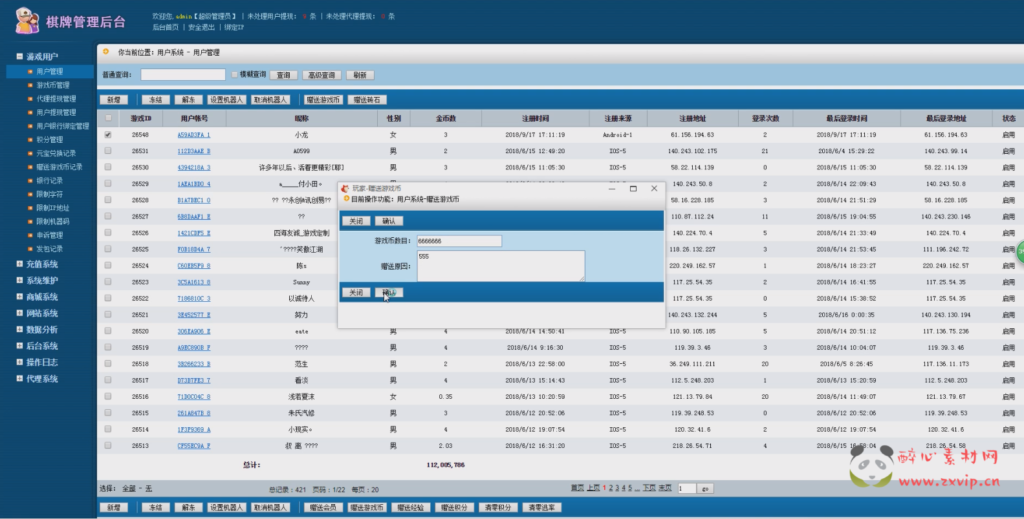Click the 高级查询 advanced search button
1024x519 pixels.
[320, 75]
